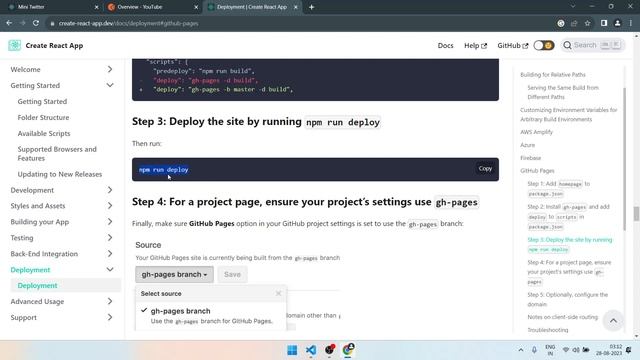The image size is (640, 360).
Task: Click the table of contents scrollbar
Action: point(624,159)
